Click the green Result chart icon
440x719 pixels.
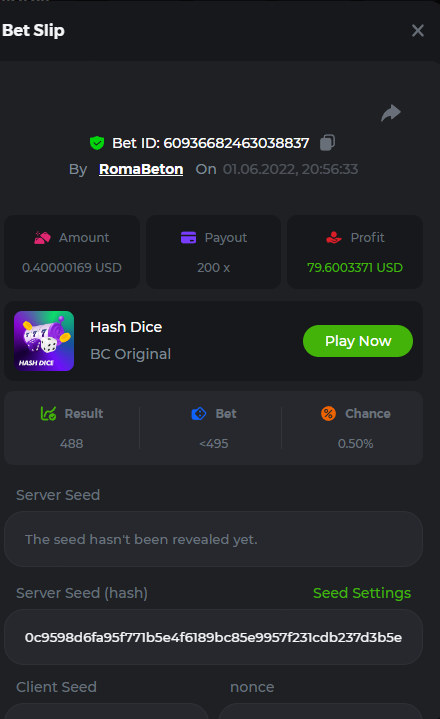tap(48, 414)
